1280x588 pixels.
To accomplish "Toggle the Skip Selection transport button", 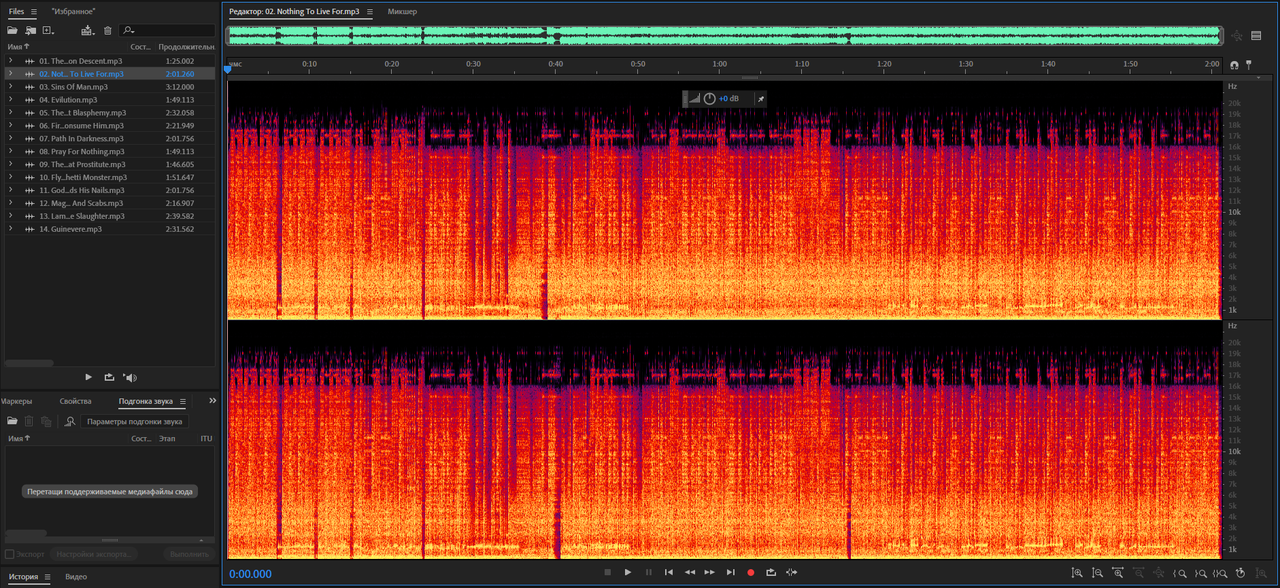I will pos(792,572).
